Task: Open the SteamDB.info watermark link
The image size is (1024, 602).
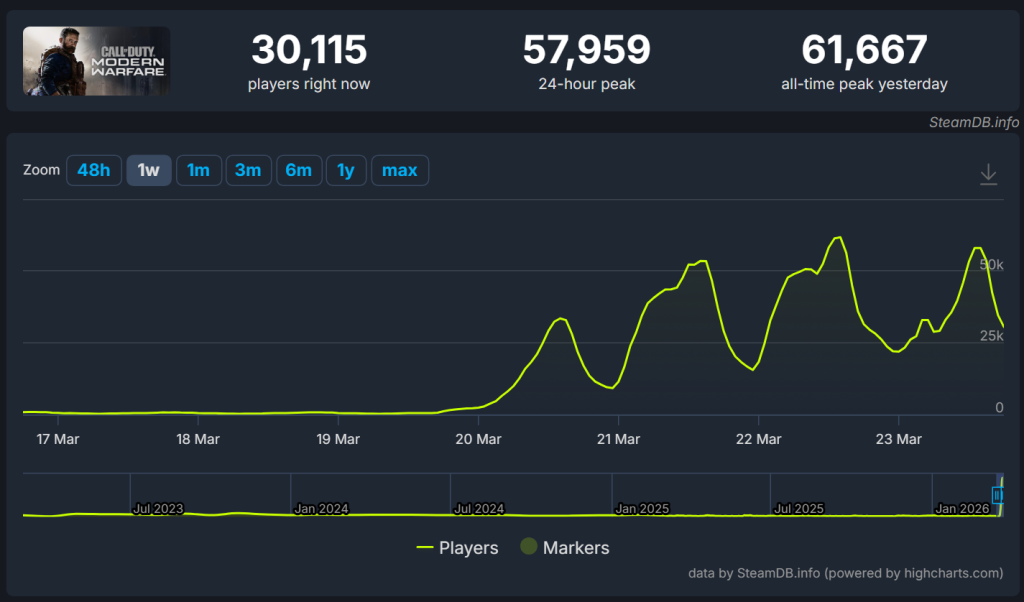Action: 973,122
